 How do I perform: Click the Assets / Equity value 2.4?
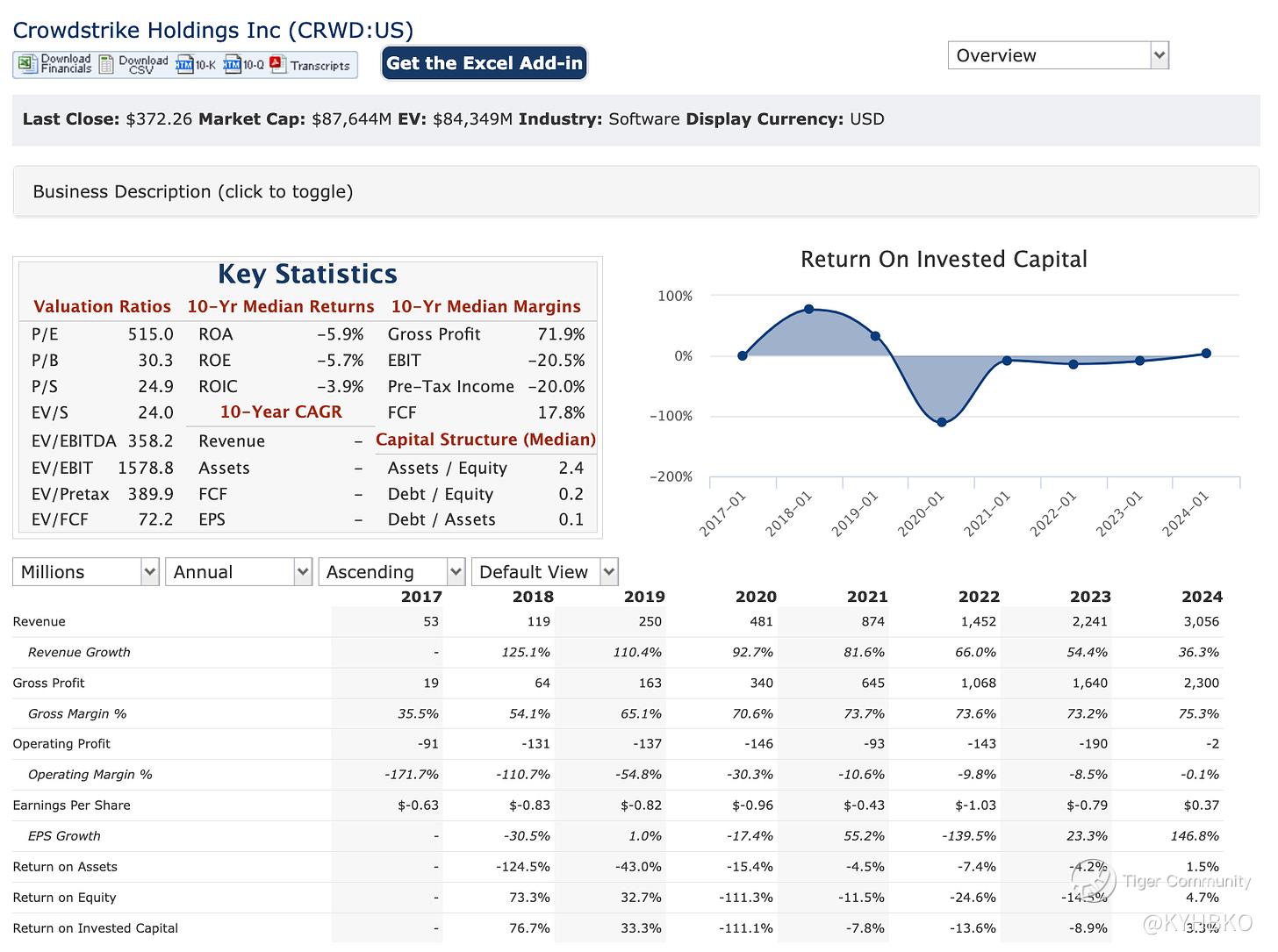point(571,468)
